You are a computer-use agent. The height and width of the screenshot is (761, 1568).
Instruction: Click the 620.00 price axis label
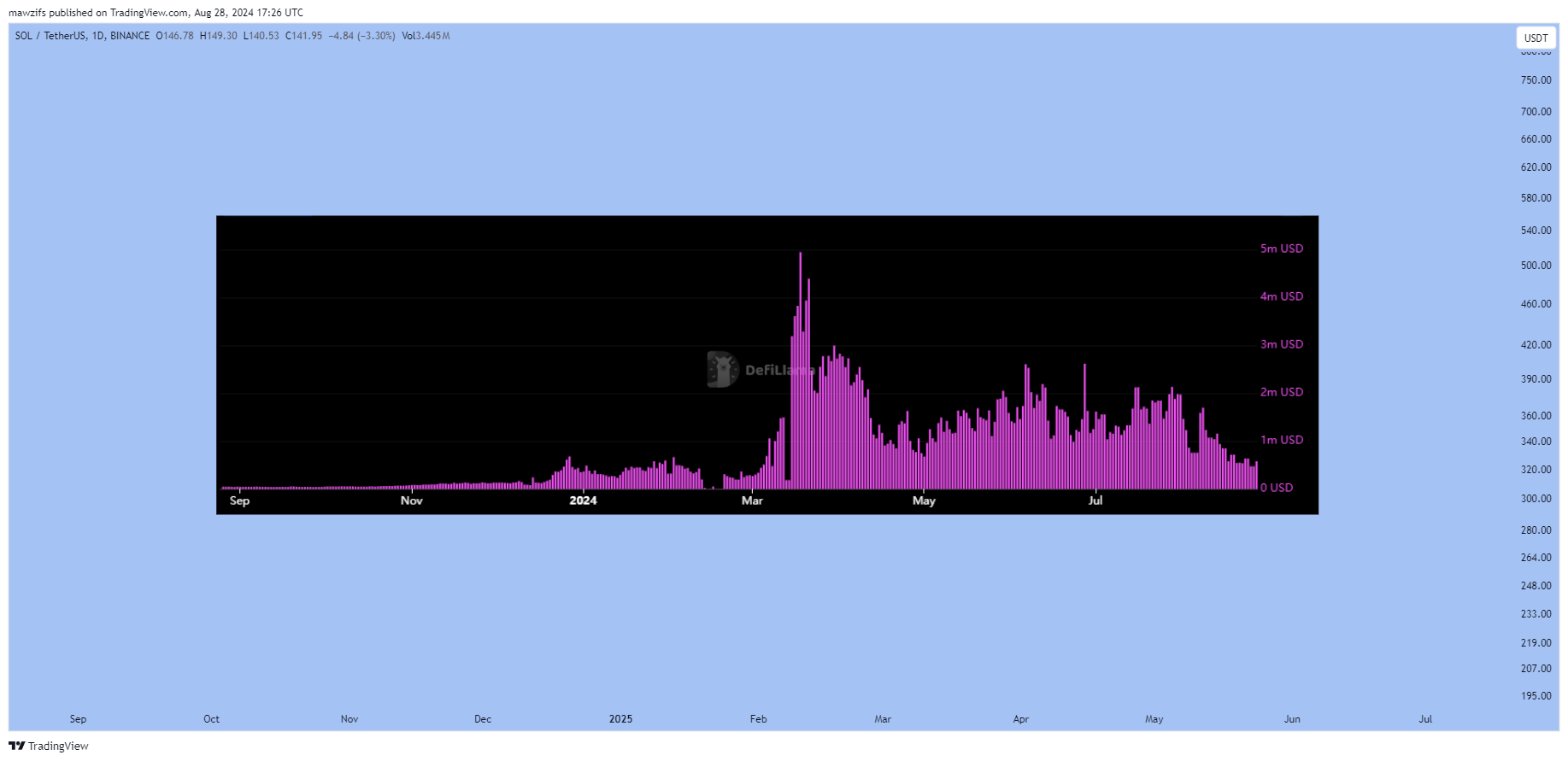pos(1536,167)
